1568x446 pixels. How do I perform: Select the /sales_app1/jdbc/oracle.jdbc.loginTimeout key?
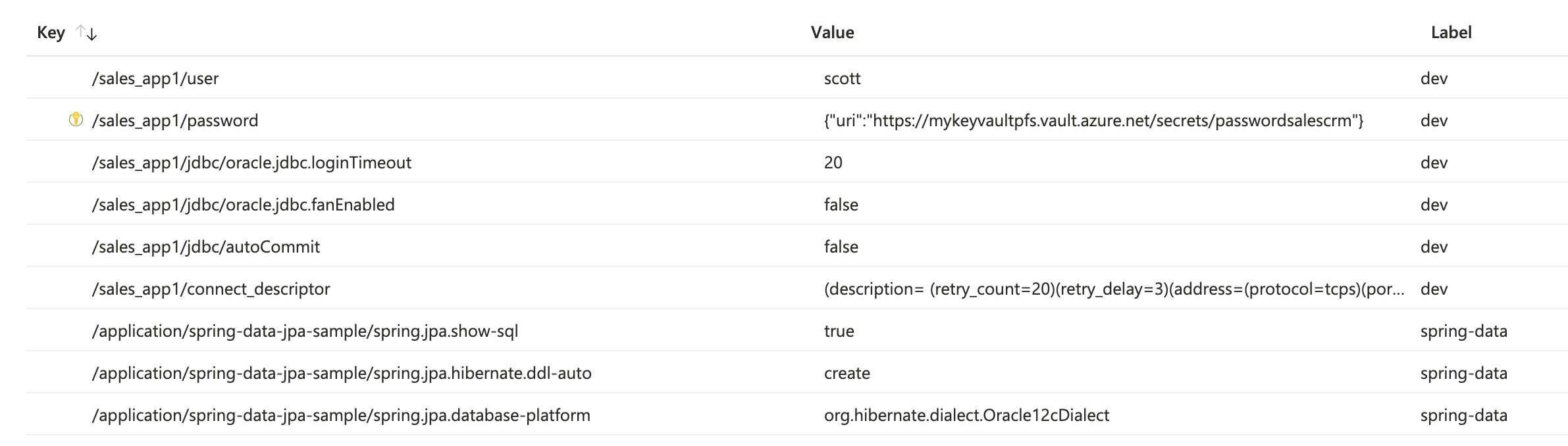252,162
